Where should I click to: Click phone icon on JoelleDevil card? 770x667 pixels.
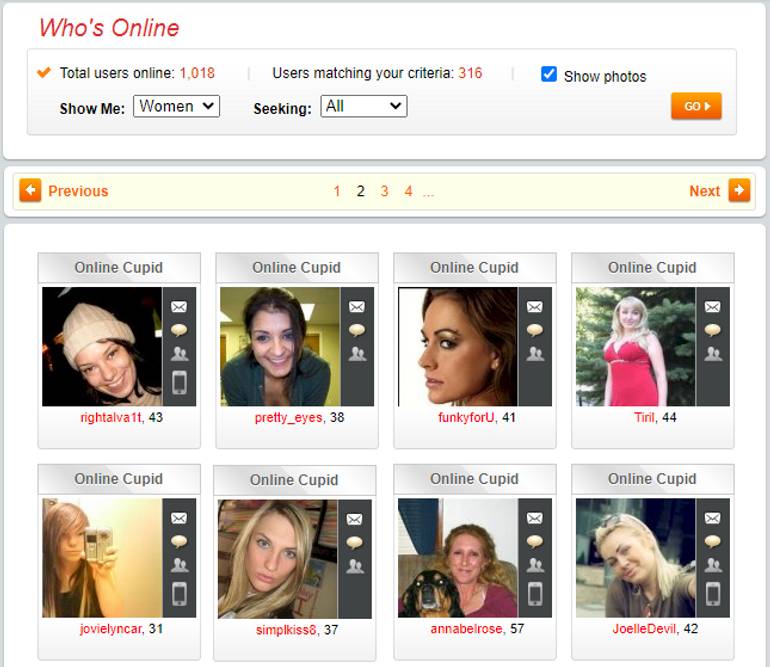tap(713, 594)
